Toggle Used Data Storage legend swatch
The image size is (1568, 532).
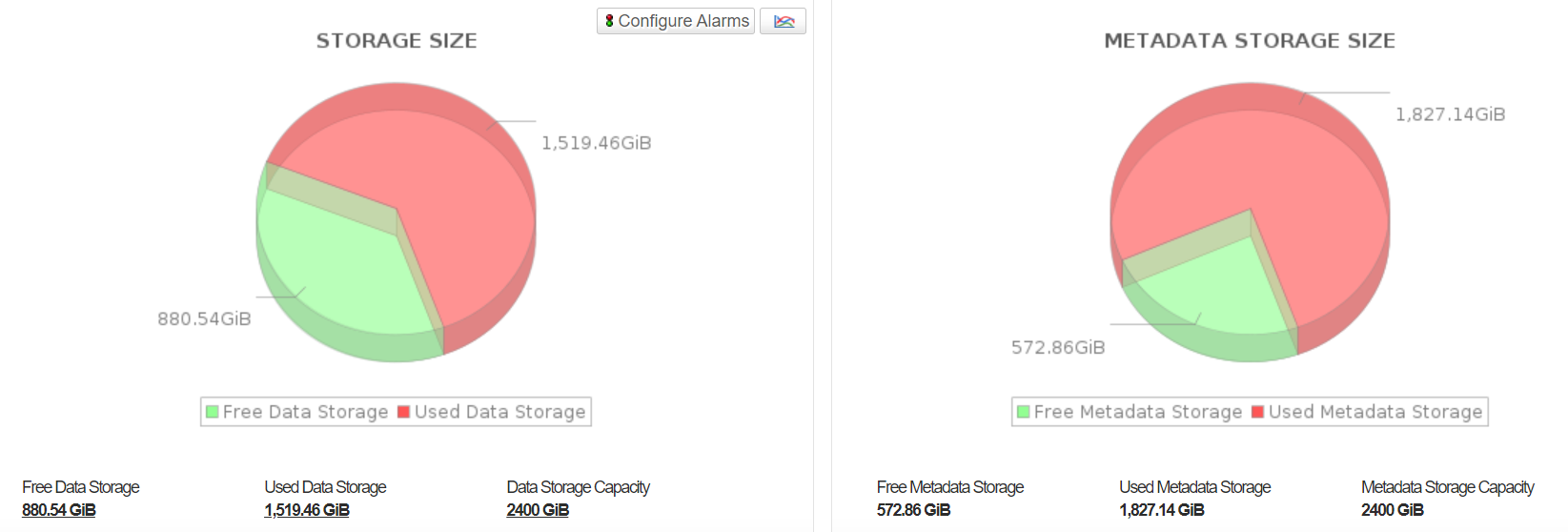point(404,412)
